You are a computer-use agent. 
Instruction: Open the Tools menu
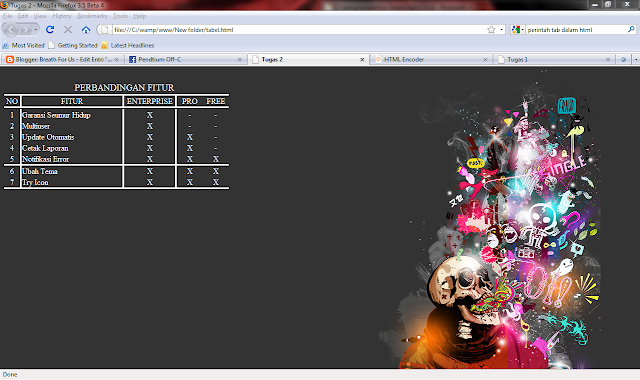[x=120, y=16]
